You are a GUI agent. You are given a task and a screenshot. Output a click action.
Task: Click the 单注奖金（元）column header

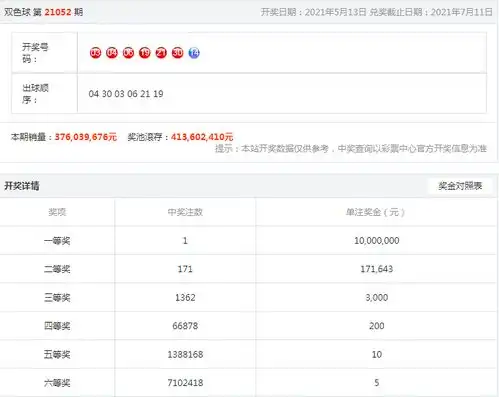click(x=376, y=212)
